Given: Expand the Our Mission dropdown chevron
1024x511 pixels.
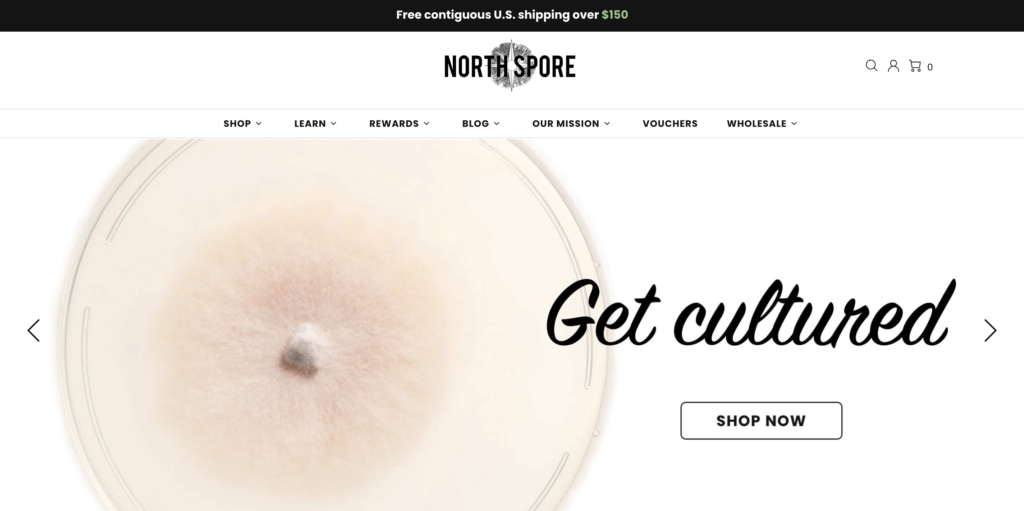Looking at the screenshot, I should tap(607, 124).
